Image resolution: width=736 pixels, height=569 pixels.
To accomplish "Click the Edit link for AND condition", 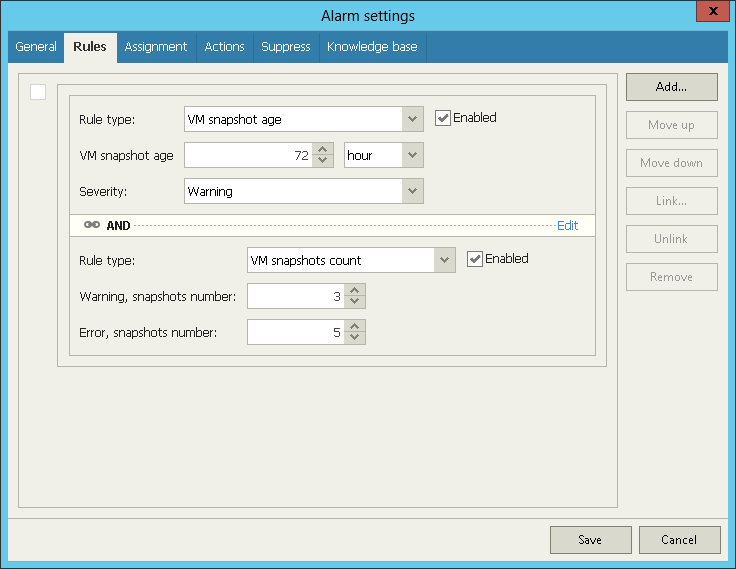I will pyautogui.click(x=567, y=225).
